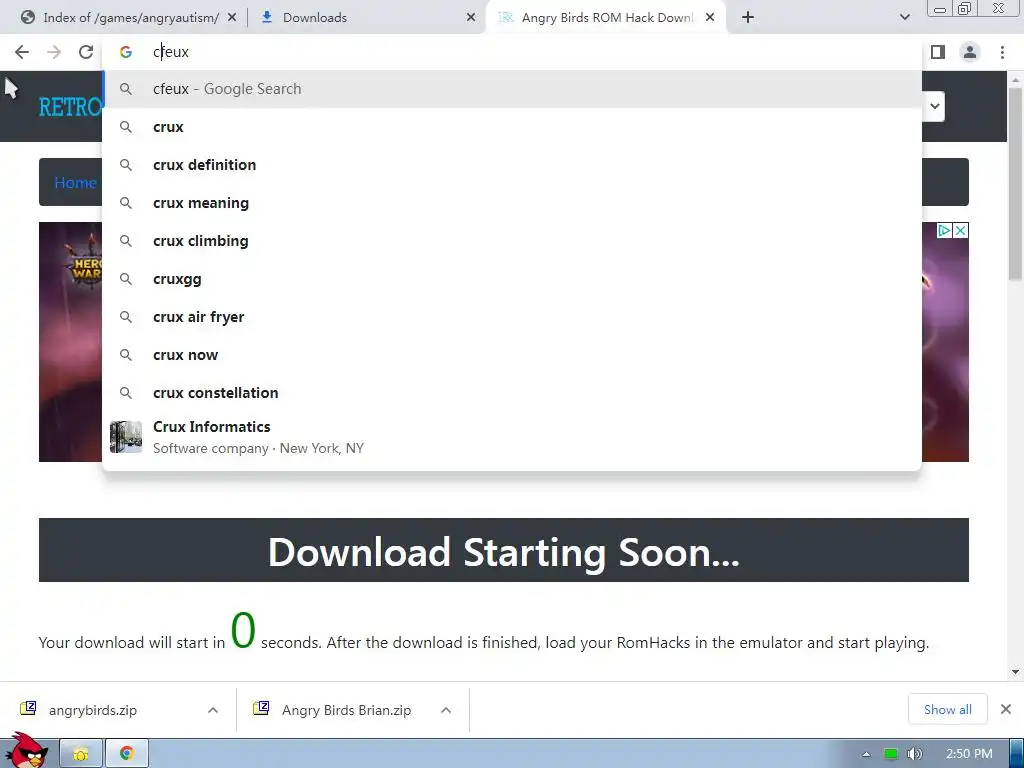Screen dimensions: 1024x768
Task: Expand the dropdown arrow in site header
Action: point(935,106)
